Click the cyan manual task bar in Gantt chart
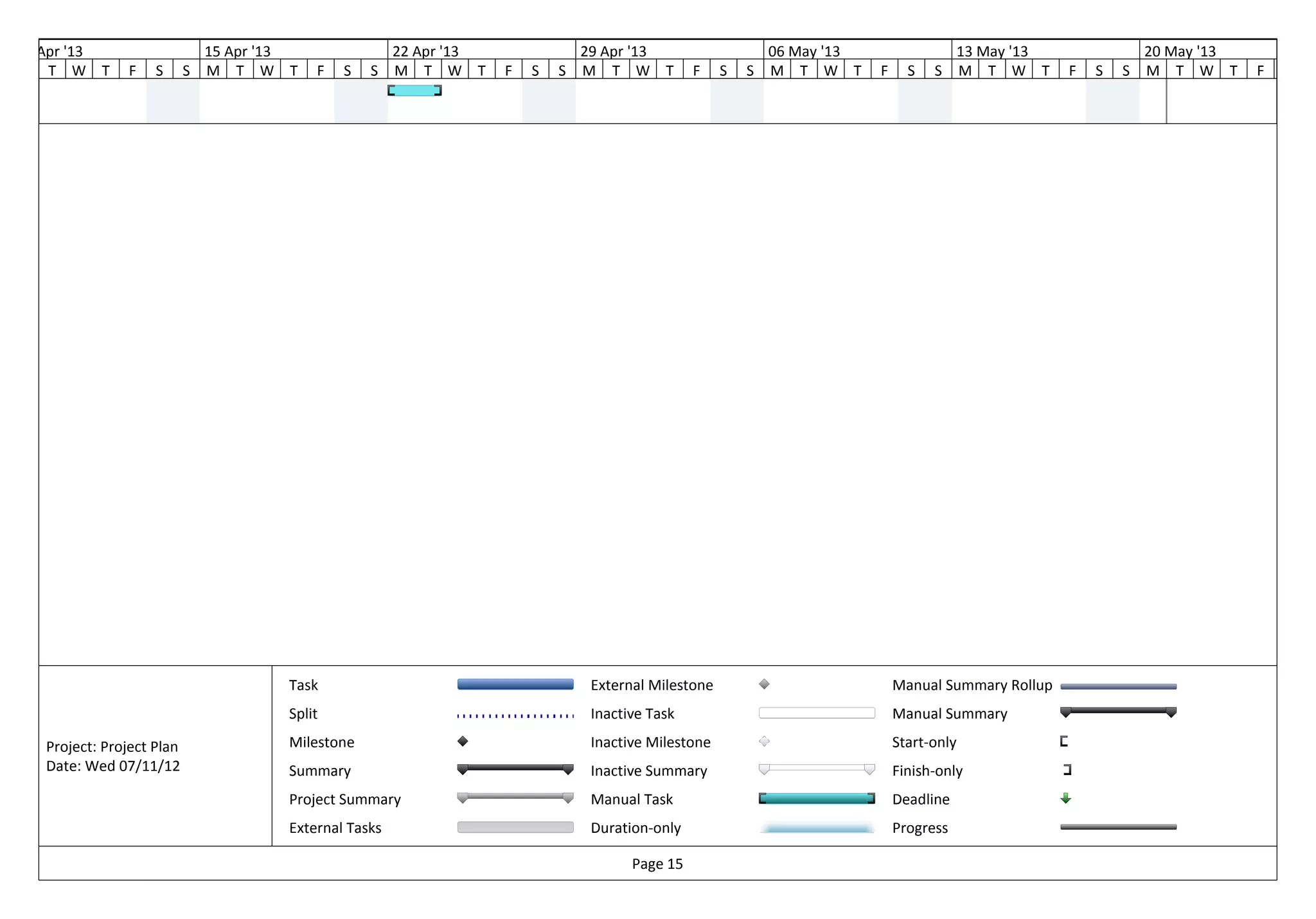This screenshot has width=1316, height=919. [414, 91]
